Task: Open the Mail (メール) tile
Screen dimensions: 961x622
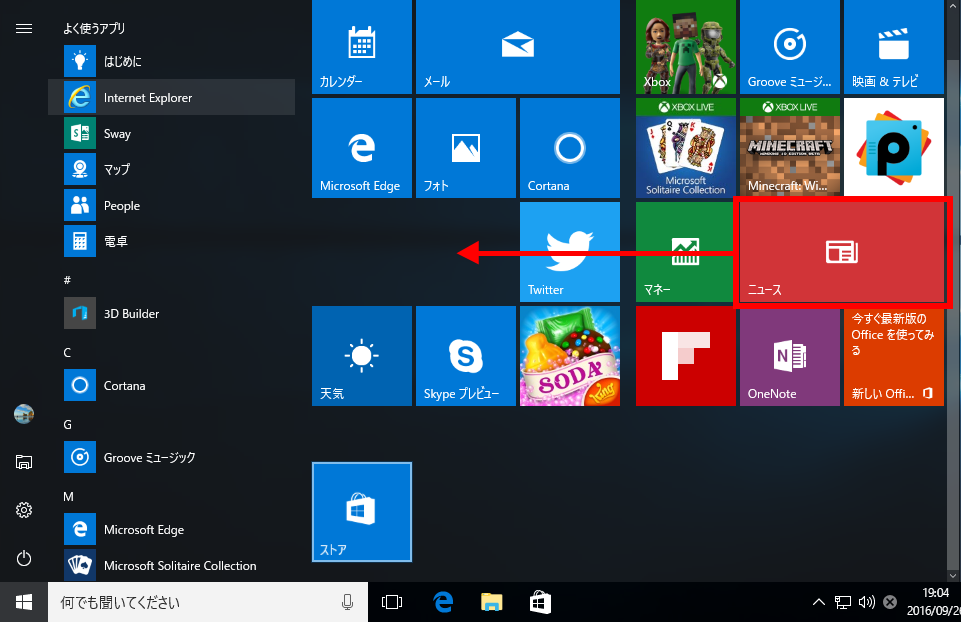Action: tap(518, 47)
